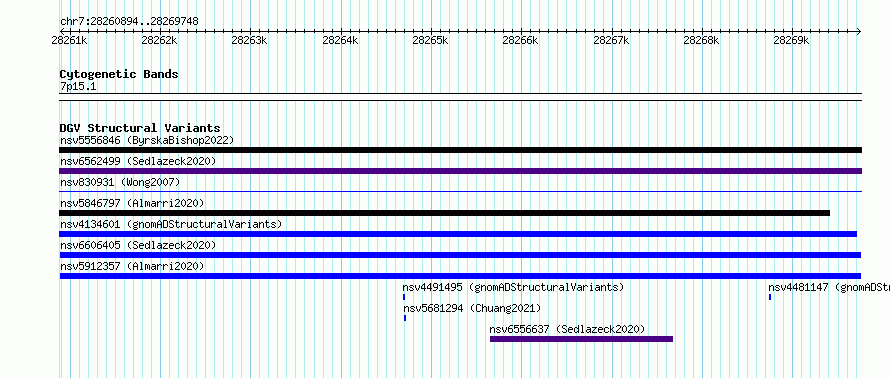Click the 28263k ruler tick label

[250, 40]
